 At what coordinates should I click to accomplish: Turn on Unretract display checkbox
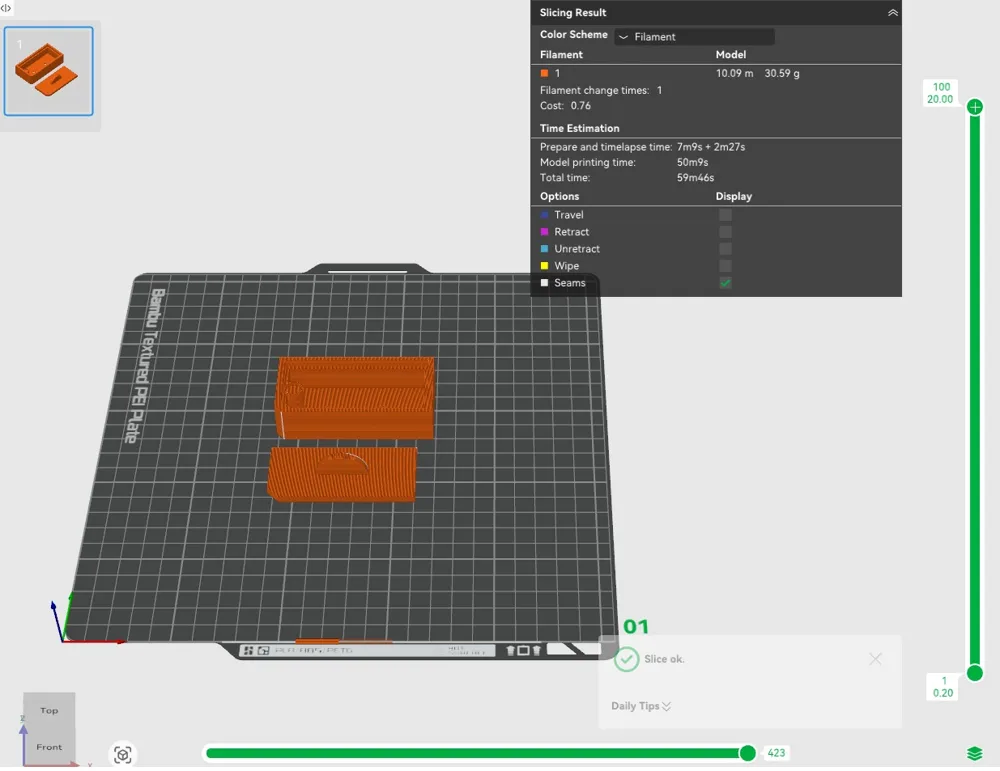coord(725,249)
